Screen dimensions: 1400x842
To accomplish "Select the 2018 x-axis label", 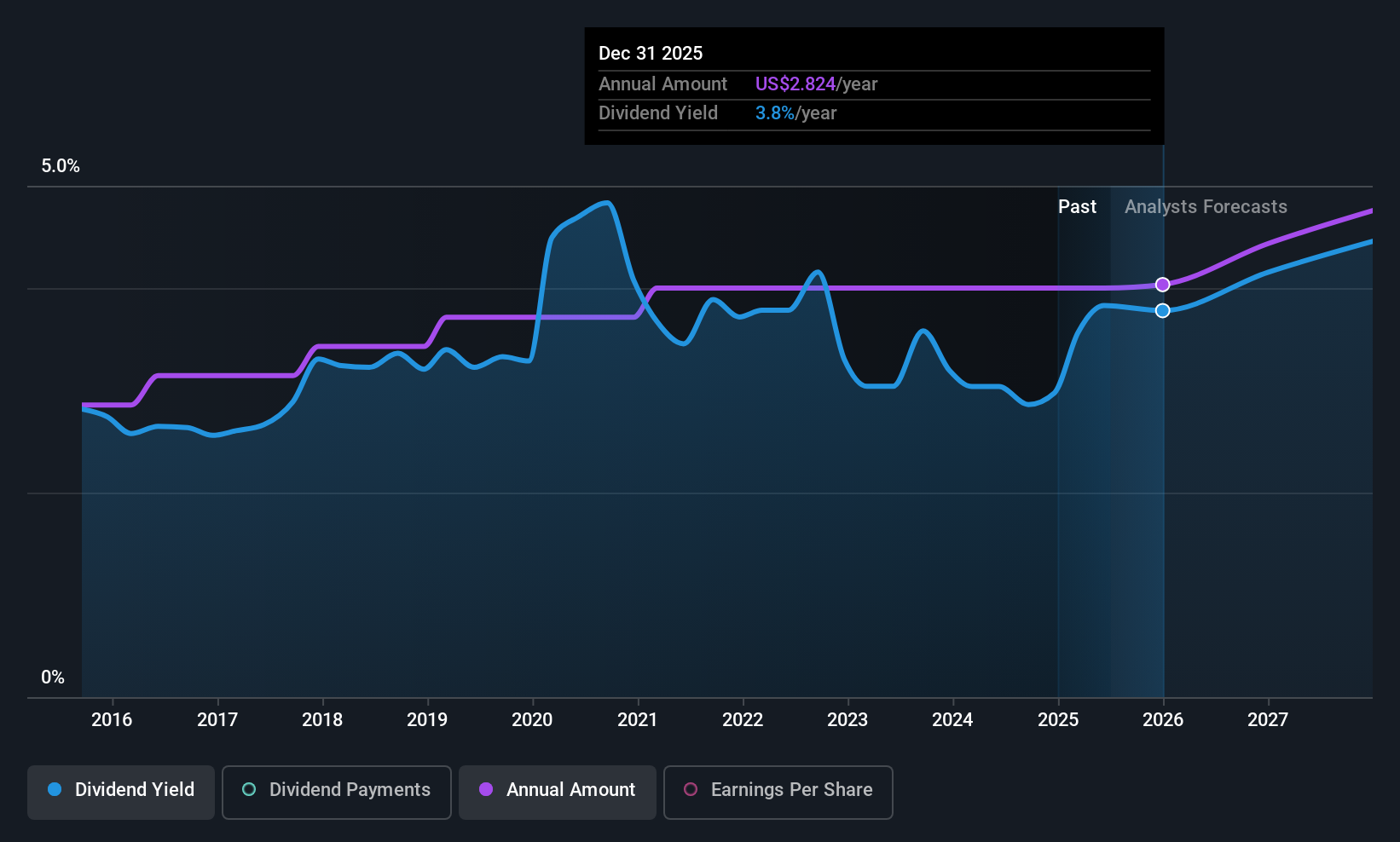I will [x=322, y=719].
